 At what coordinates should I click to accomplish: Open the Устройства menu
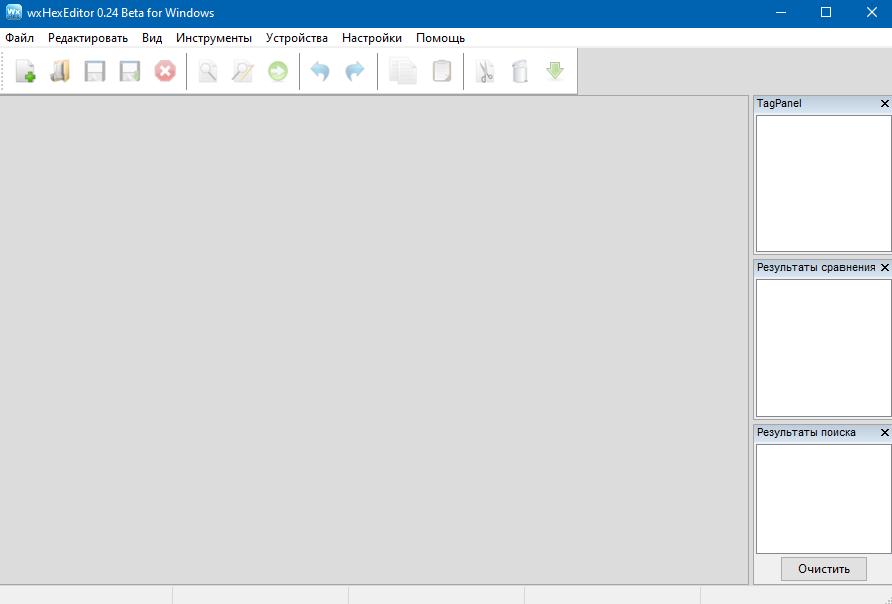(x=297, y=38)
